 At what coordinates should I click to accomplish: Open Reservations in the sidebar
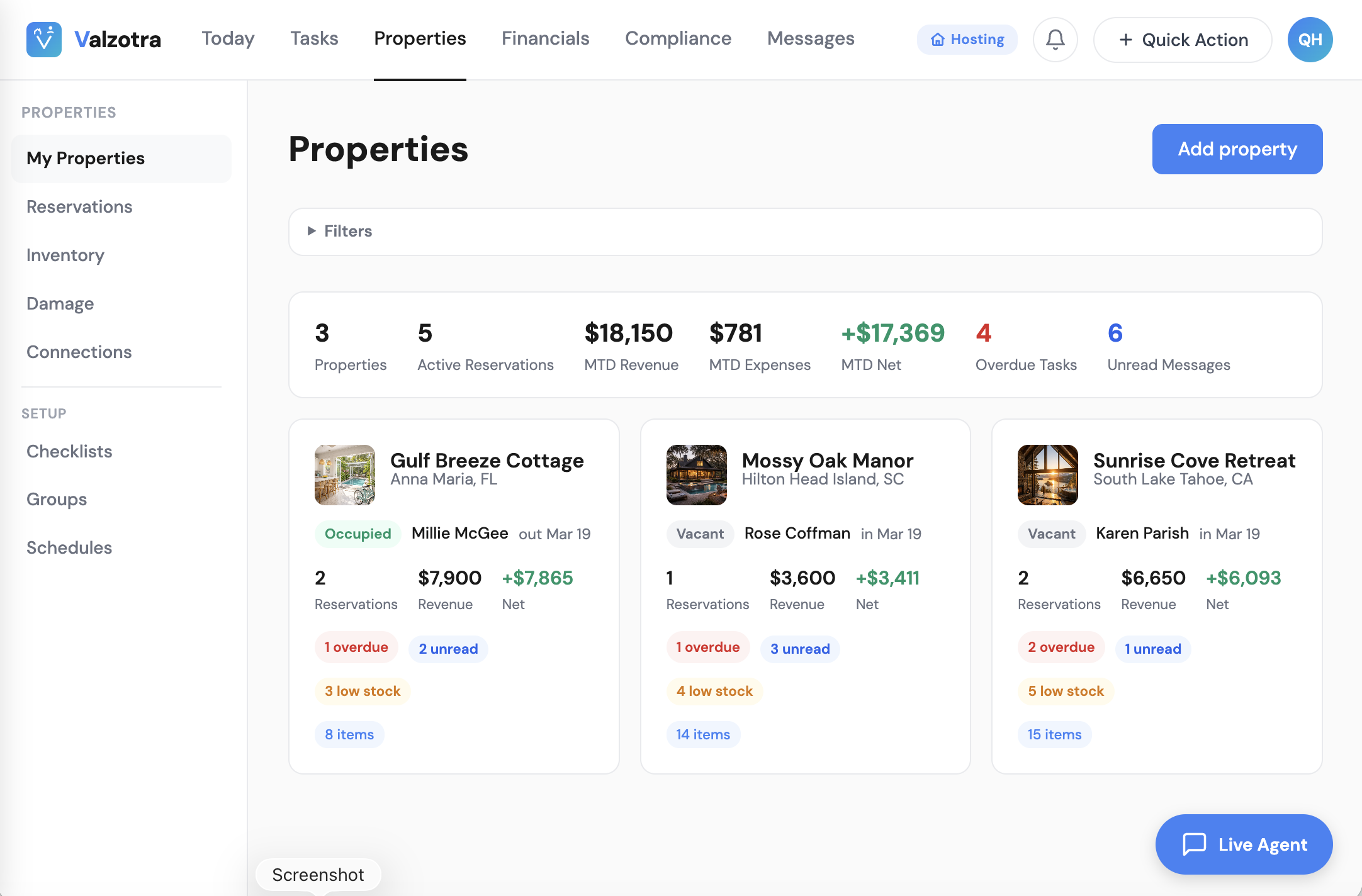(x=79, y=206)
